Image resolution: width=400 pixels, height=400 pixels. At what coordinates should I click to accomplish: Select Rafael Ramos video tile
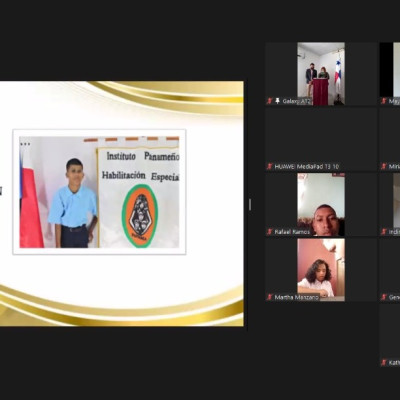pos(321,204)
